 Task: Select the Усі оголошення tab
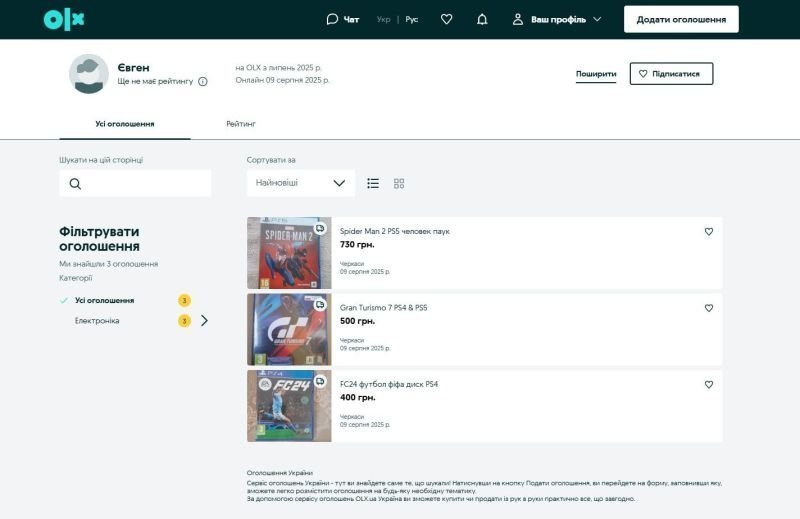pyautogui.click(x=125, y=124)
